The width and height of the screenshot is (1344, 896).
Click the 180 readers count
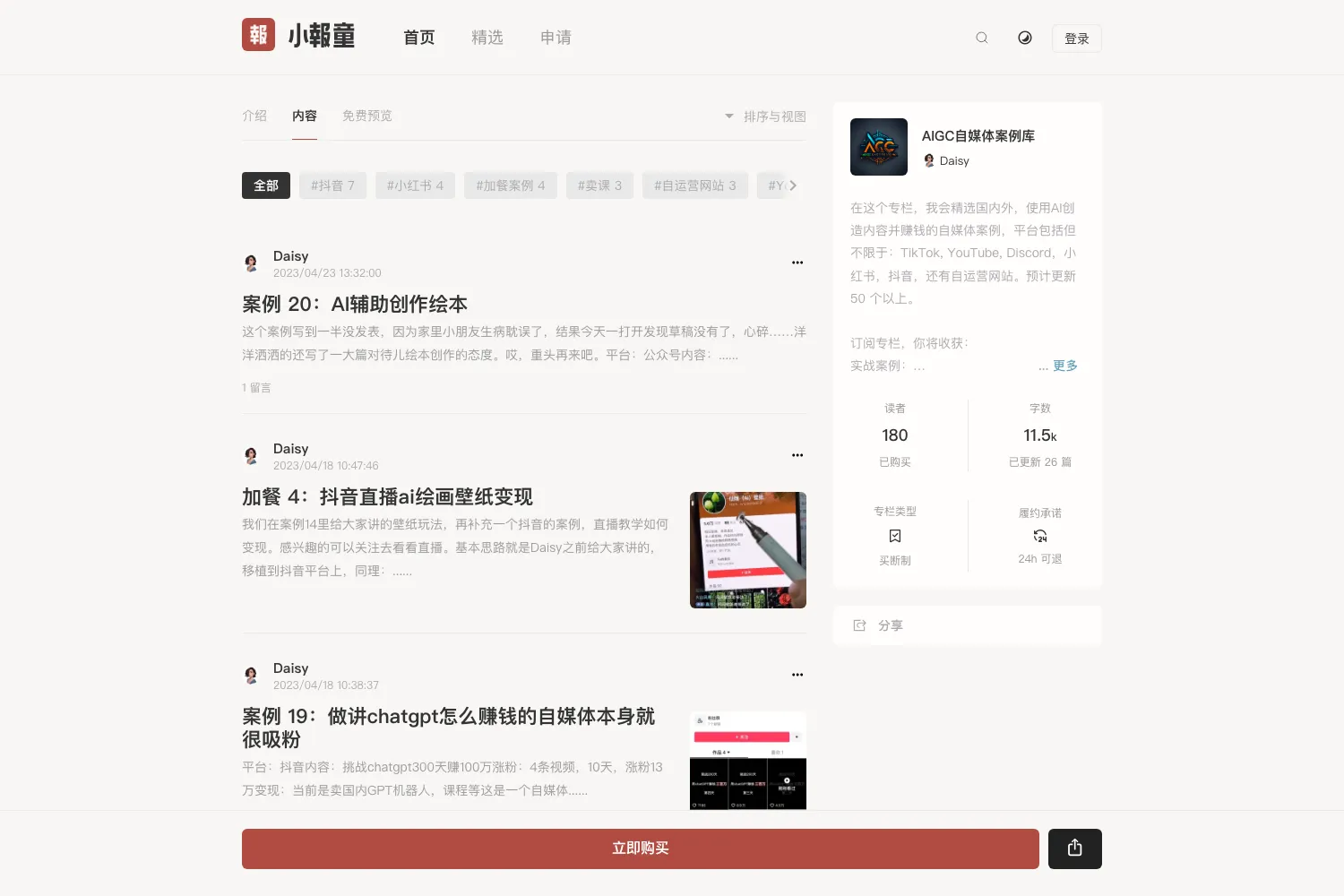pyautogui.click(x=895, y=435)
